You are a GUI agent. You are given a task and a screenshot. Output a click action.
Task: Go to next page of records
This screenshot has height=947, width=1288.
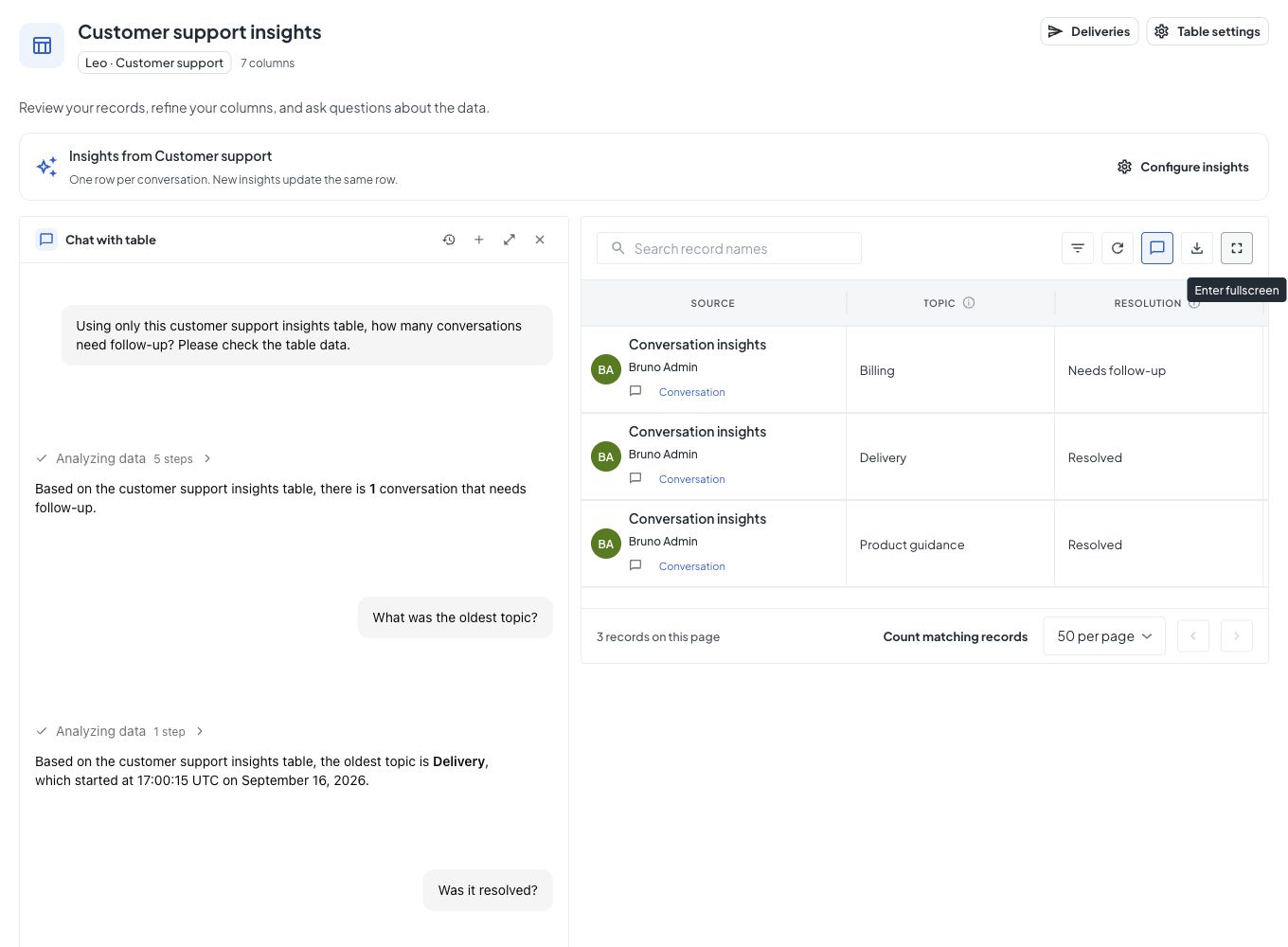(x=1237, y=636)
